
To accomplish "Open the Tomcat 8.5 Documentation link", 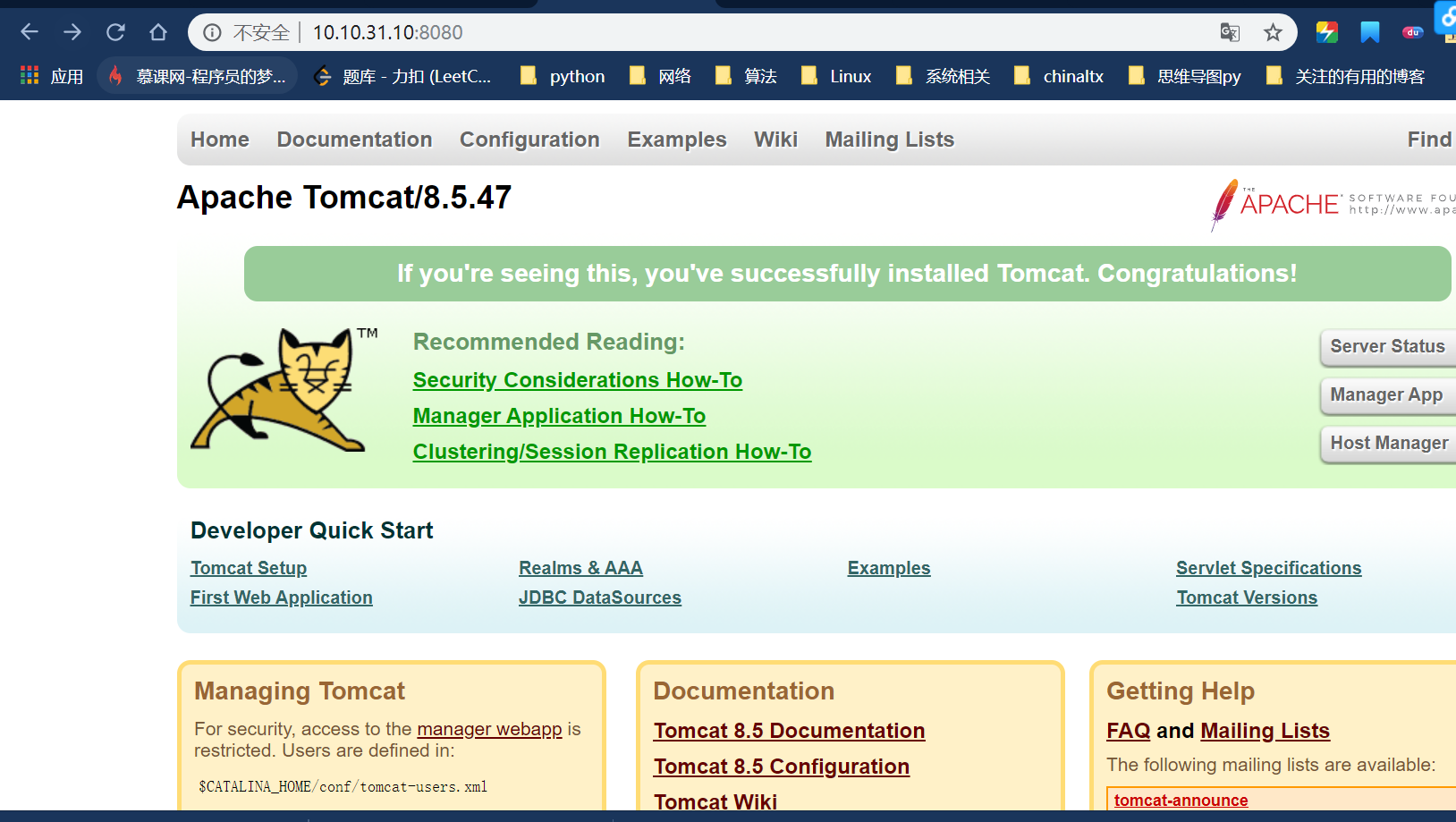I will pos(789,731).
